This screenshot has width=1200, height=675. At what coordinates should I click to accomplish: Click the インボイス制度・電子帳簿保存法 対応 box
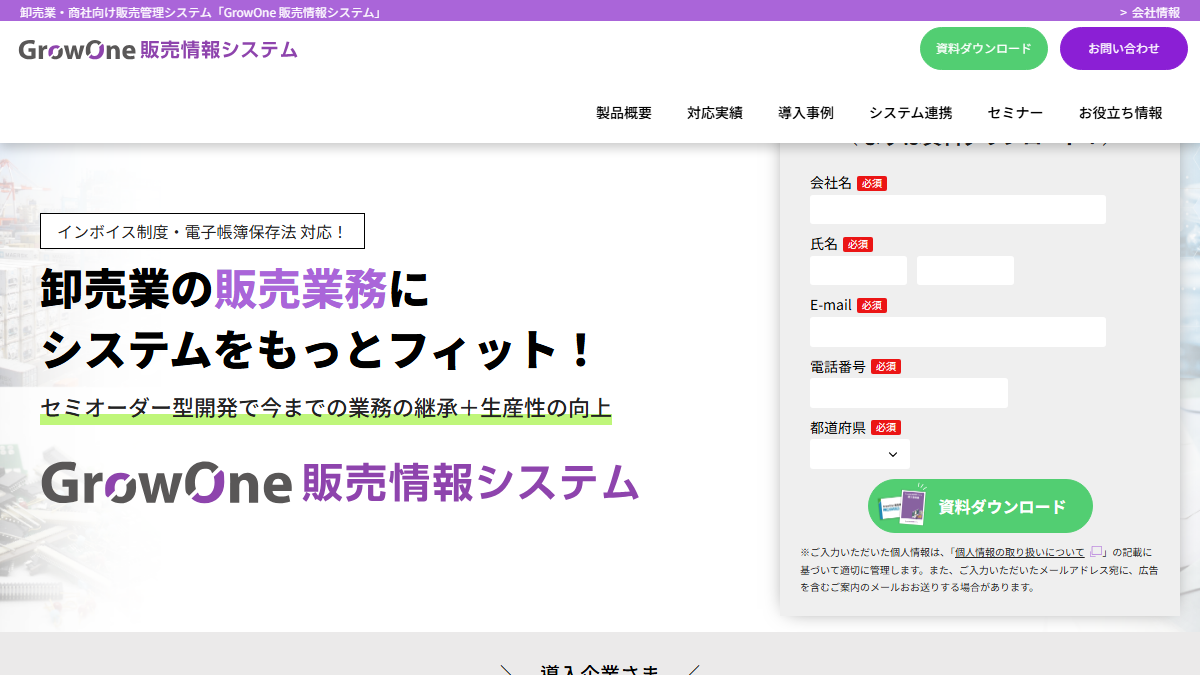pos(202,231)
